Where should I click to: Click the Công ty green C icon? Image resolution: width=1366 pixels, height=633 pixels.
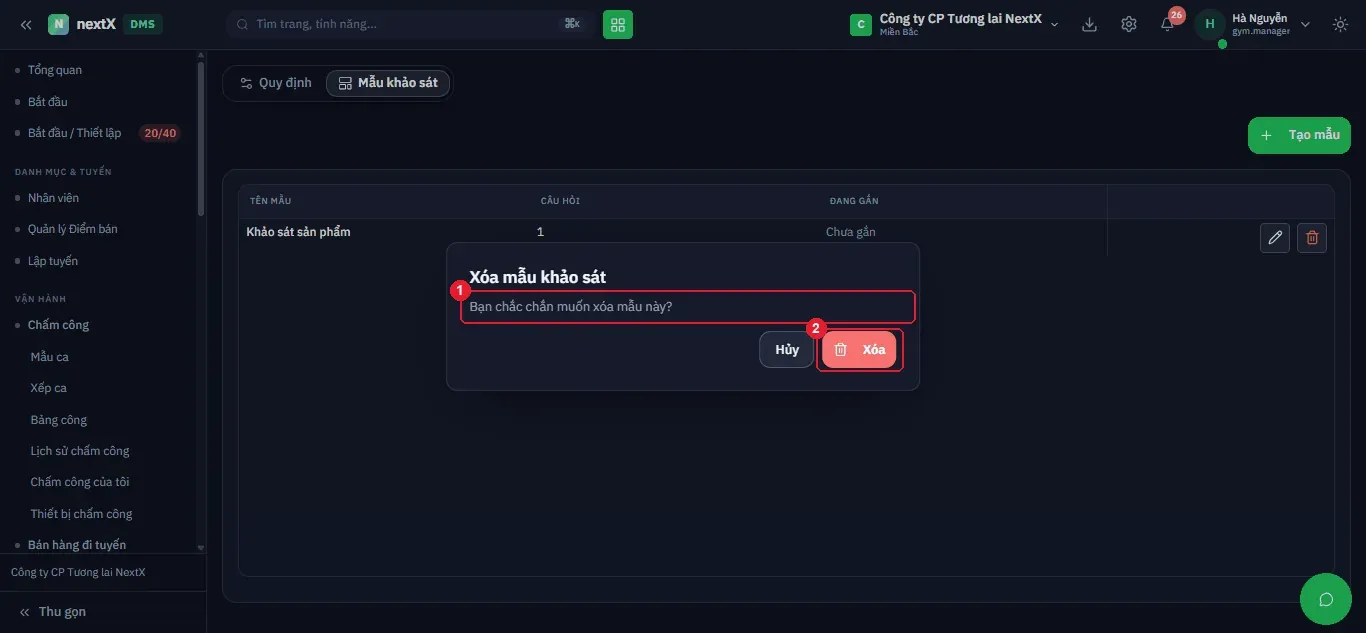[860, 24]
